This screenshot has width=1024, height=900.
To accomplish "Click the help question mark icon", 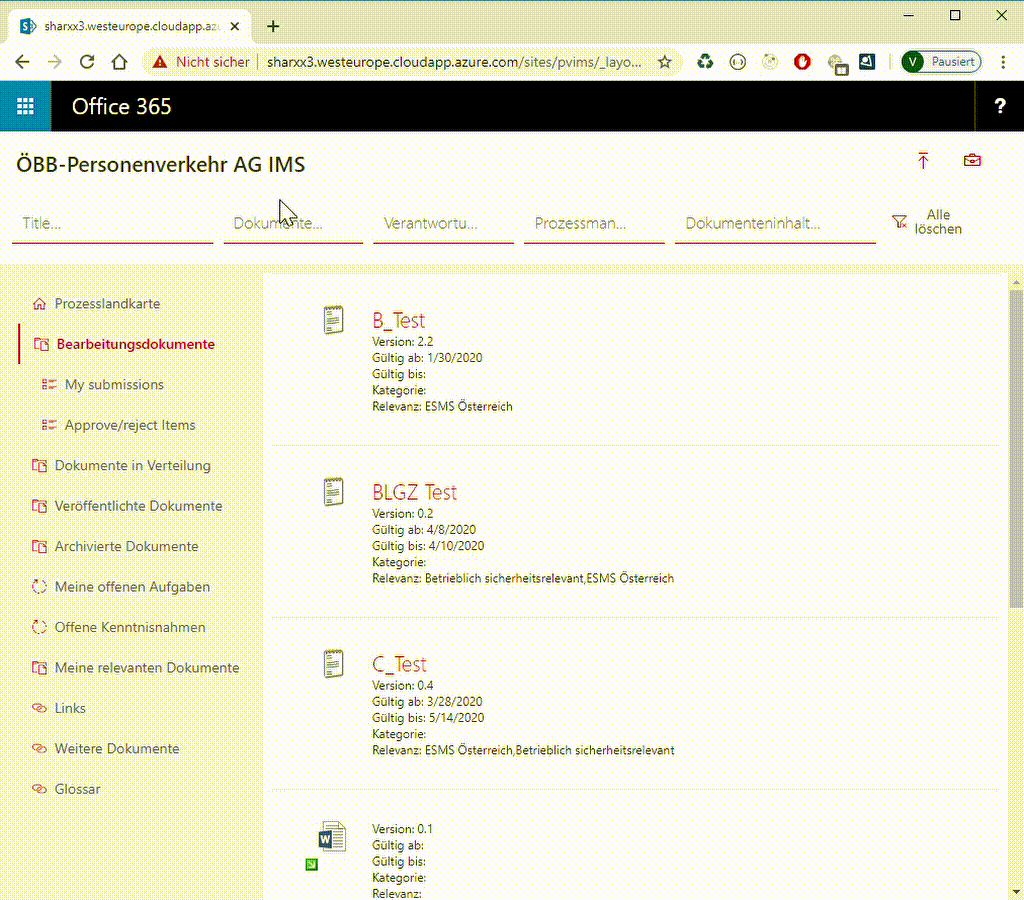I will 999,107.
